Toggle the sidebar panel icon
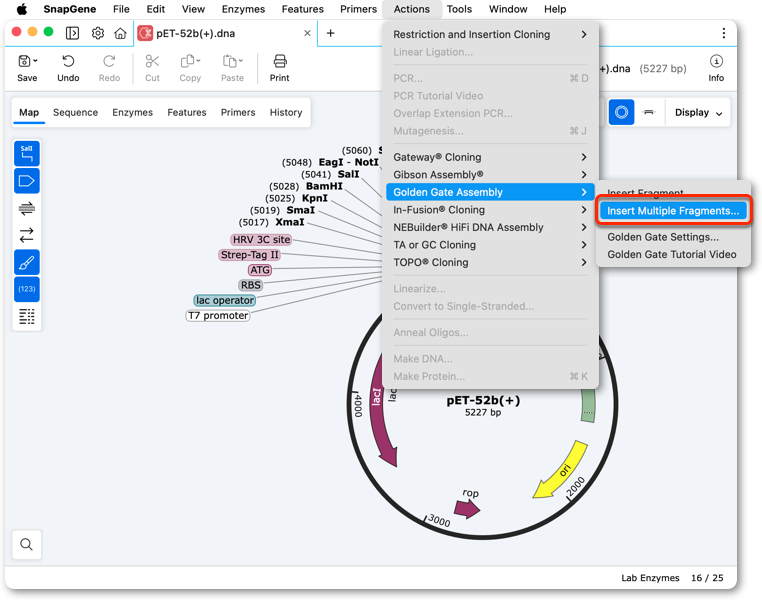Image resolution: width=762 pixels, height=600 pixels. pyautogui.click(x=72, y=33)
